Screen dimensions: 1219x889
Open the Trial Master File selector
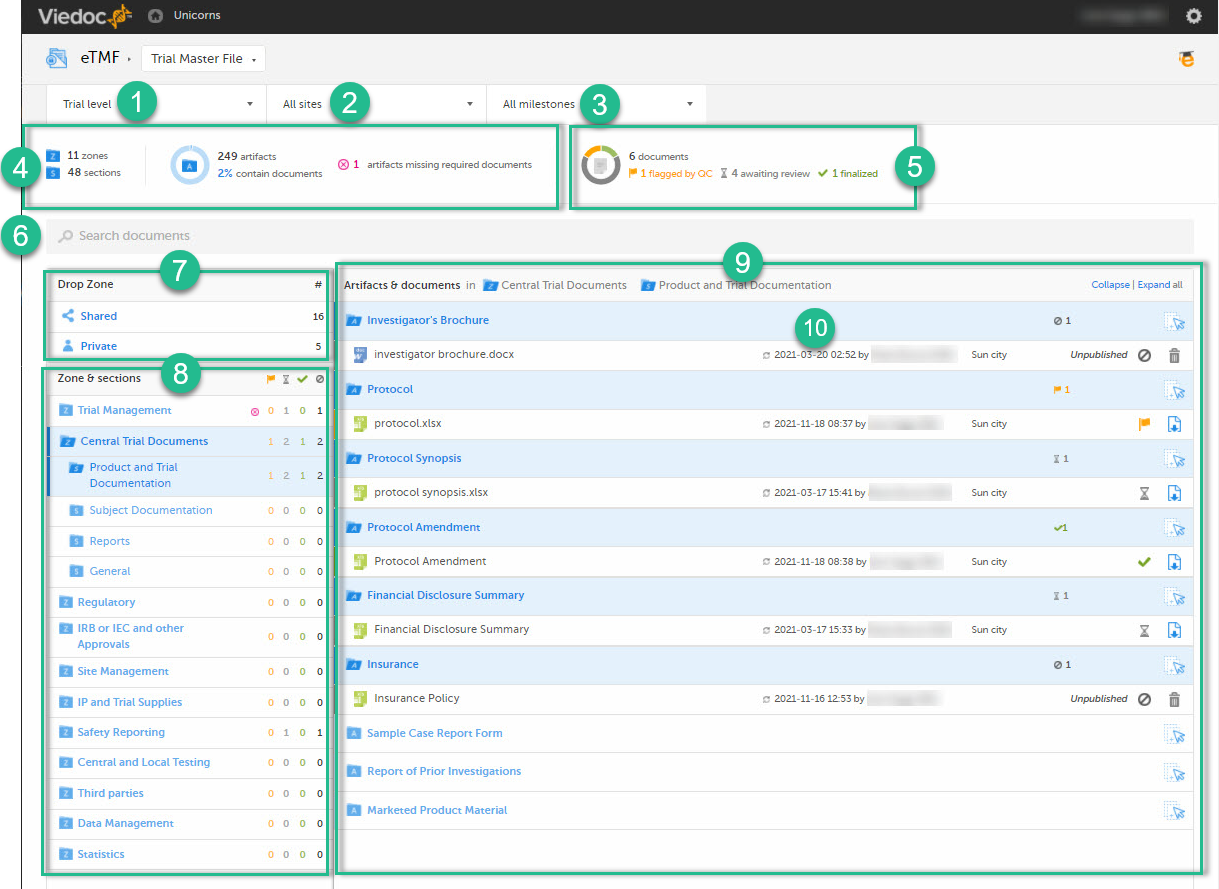(203, 59)
